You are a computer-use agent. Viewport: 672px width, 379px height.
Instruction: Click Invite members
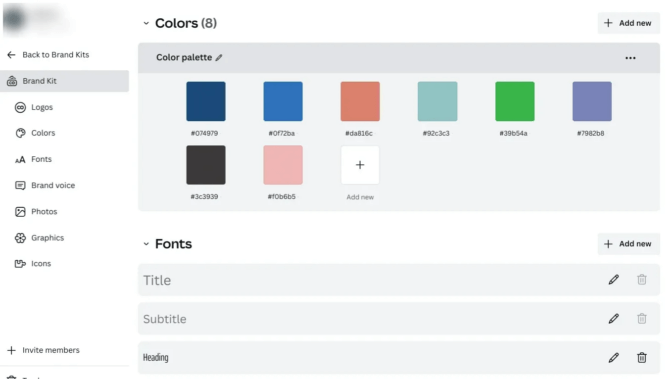pyautogui.click(x=51, y=350)
